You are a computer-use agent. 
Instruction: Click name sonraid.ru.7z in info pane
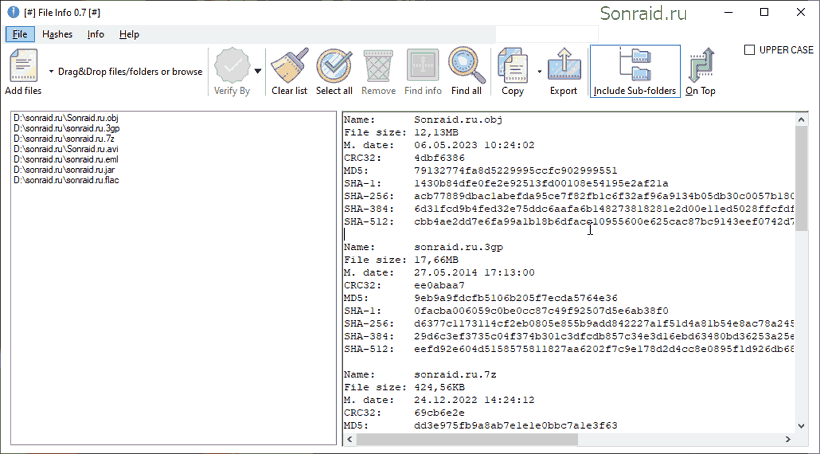455,375
